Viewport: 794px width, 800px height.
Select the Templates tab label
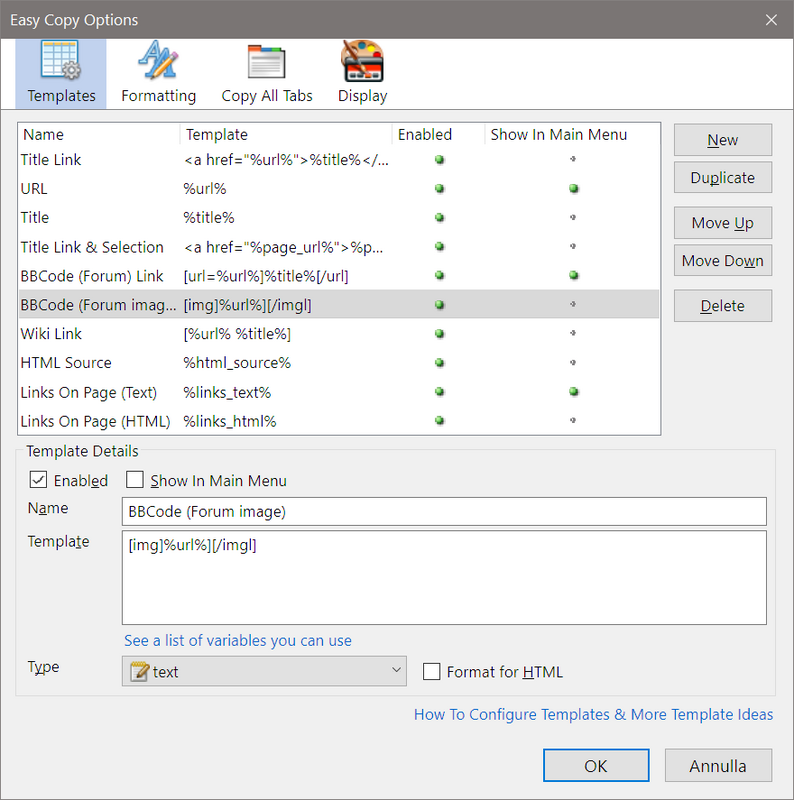click(x=61, y=96)
